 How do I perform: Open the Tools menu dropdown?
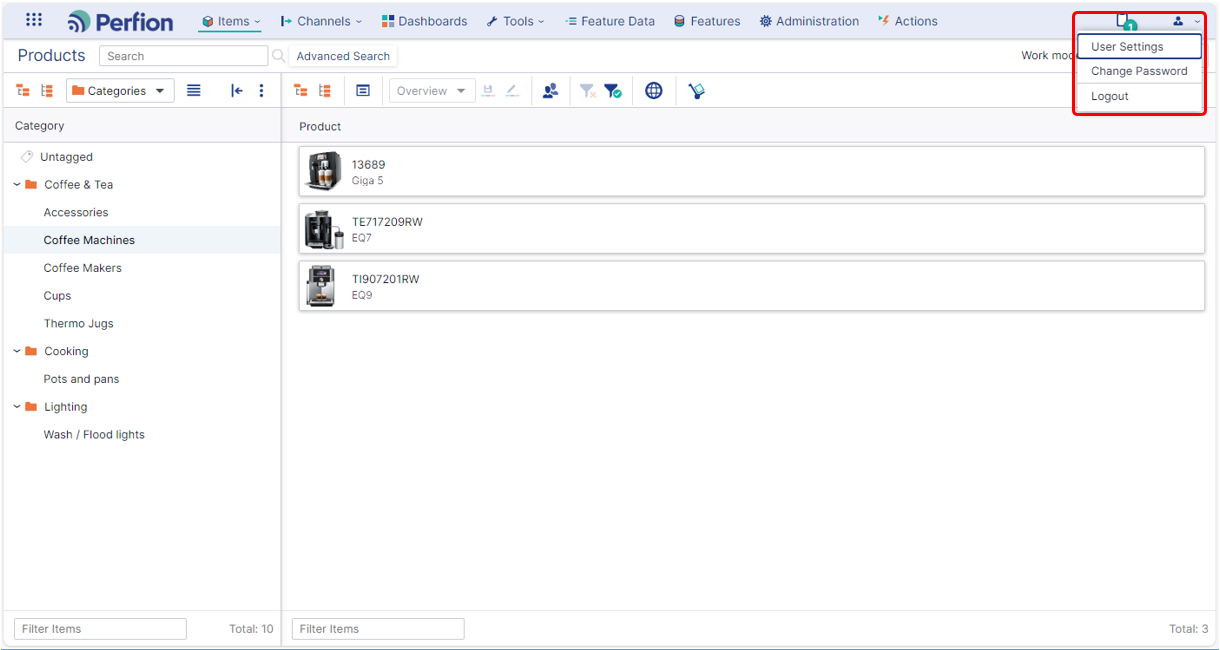pyautogui.click(x=516, y=21)
